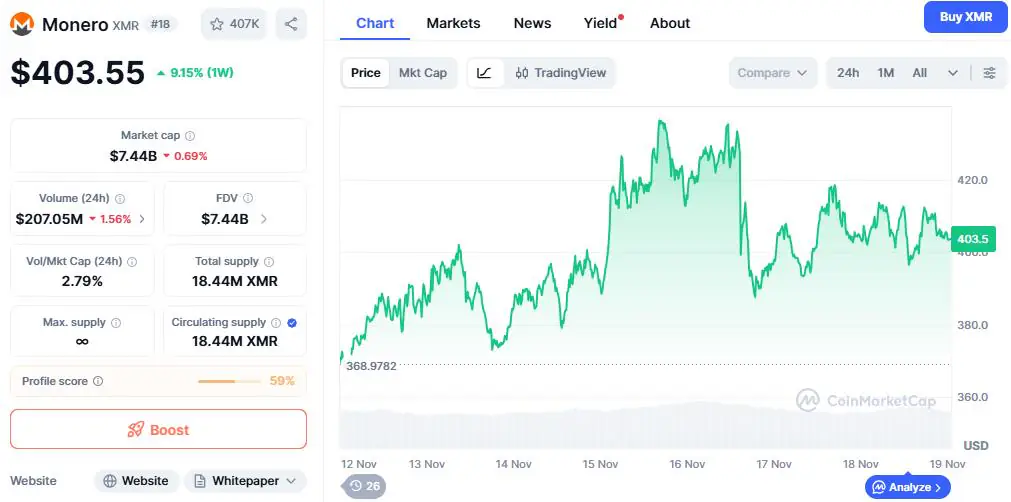This screenshot has width=1011, height=502.
Task: Select the Price chart toggle
Action: point(366,73)
